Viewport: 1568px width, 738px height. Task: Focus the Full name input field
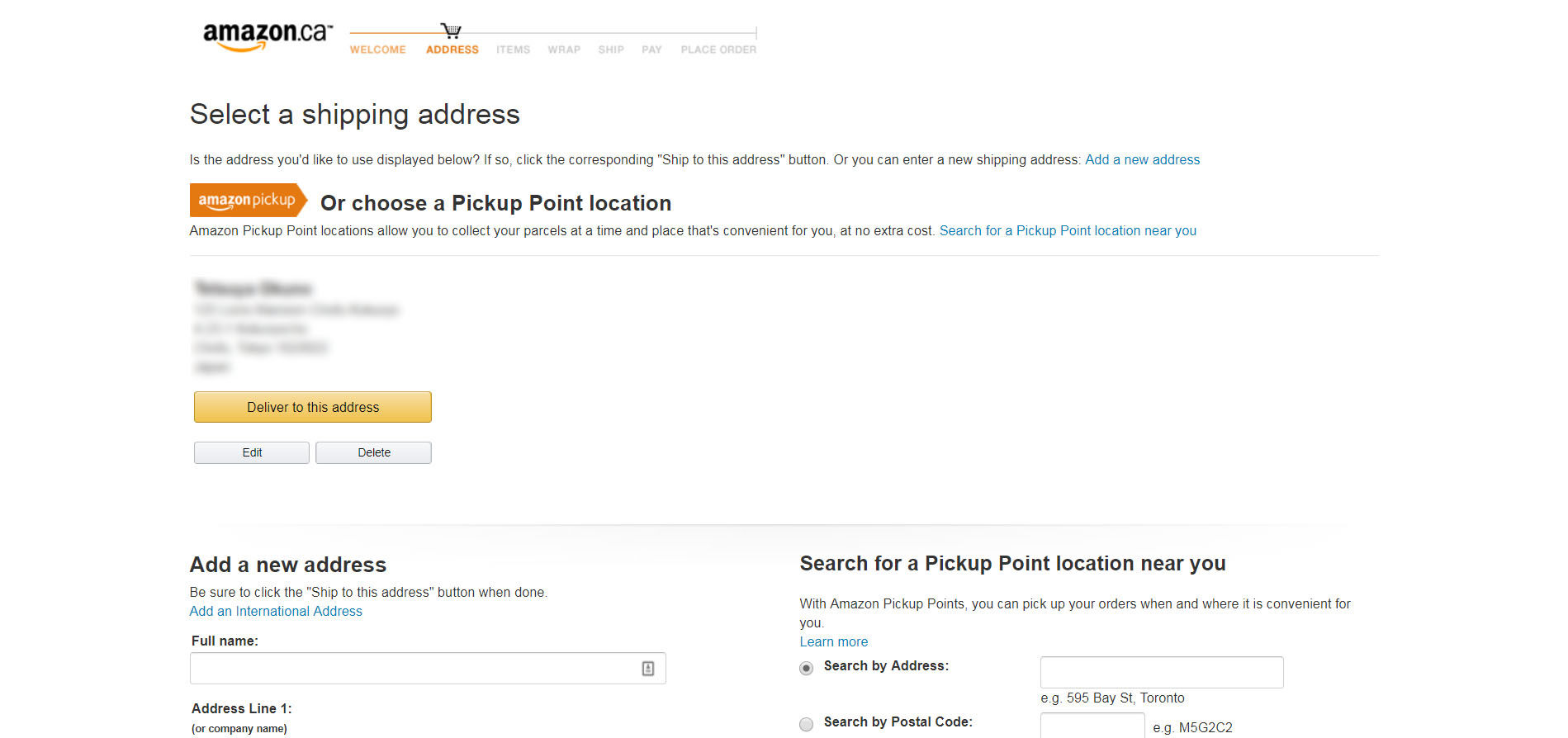point(428,669)
